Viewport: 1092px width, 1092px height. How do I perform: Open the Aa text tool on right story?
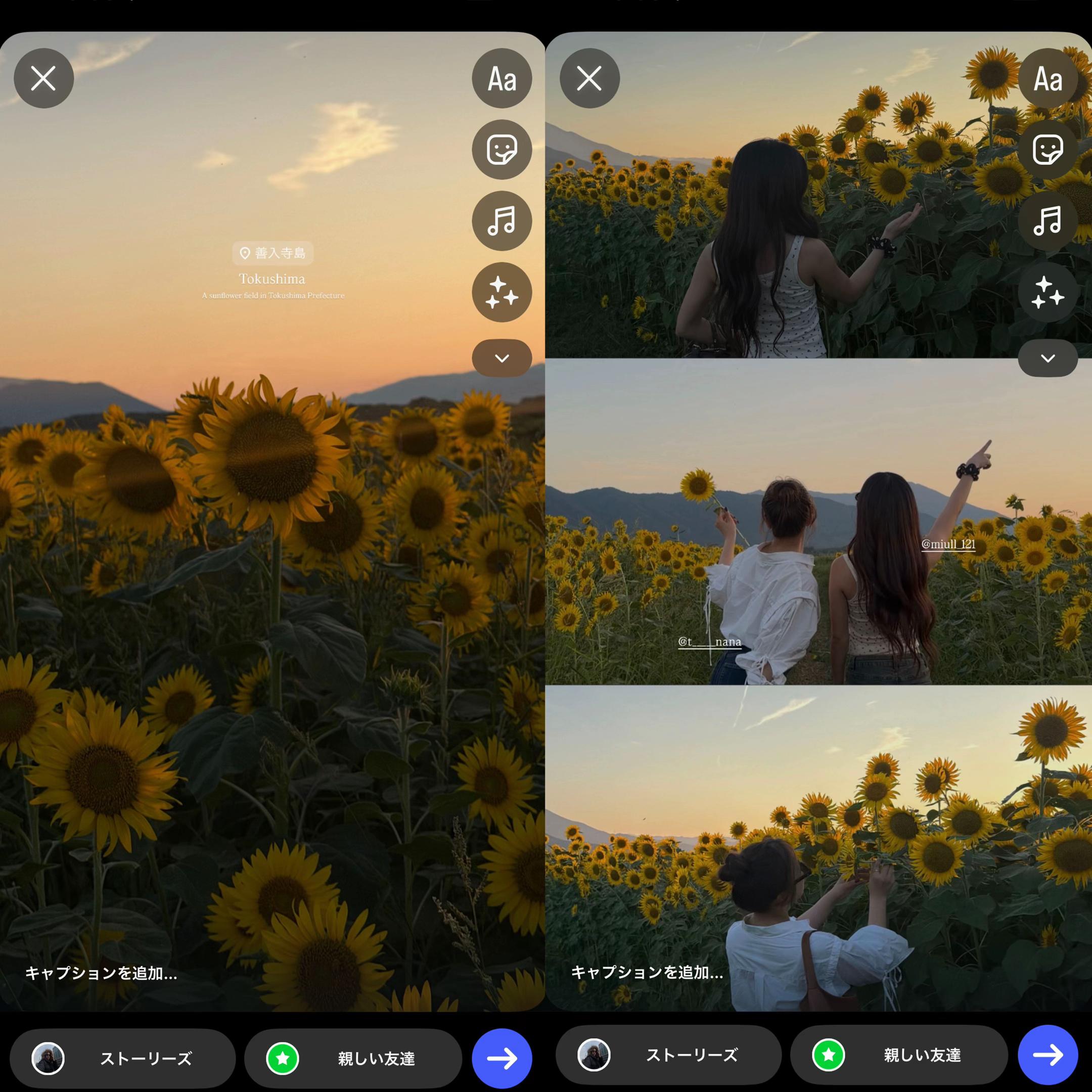1048,78
